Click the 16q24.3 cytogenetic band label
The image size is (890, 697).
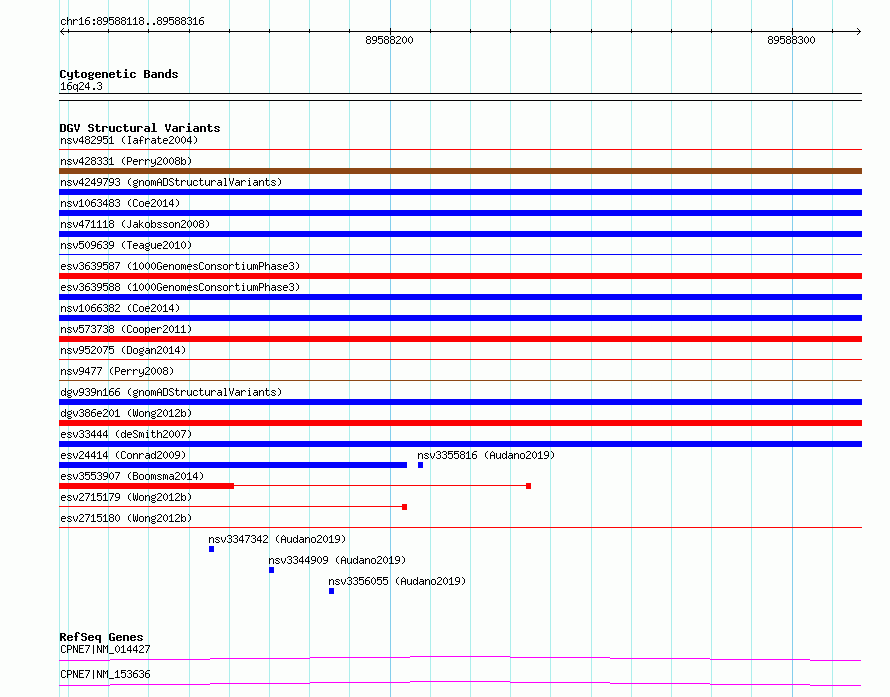click(81, 86)
